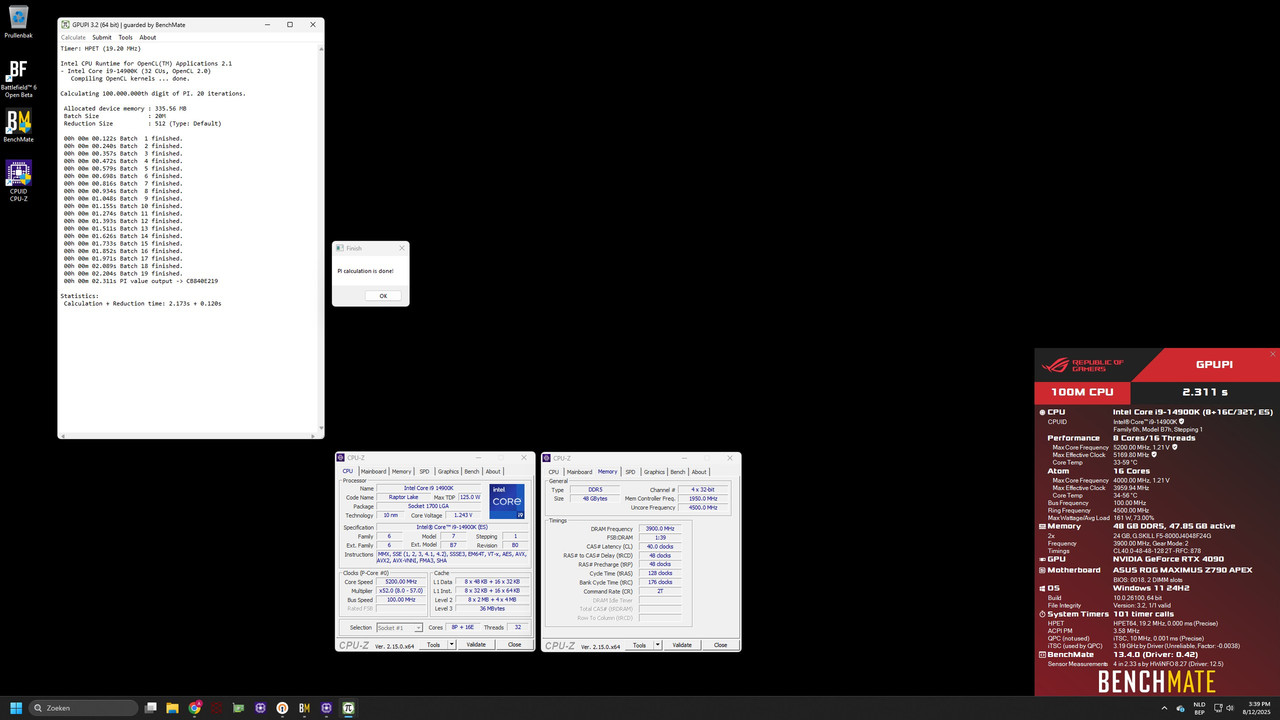Screen dimensions: 1280x720
Task: Open the Tools menu in GPUPI
Action: point(126,38)
